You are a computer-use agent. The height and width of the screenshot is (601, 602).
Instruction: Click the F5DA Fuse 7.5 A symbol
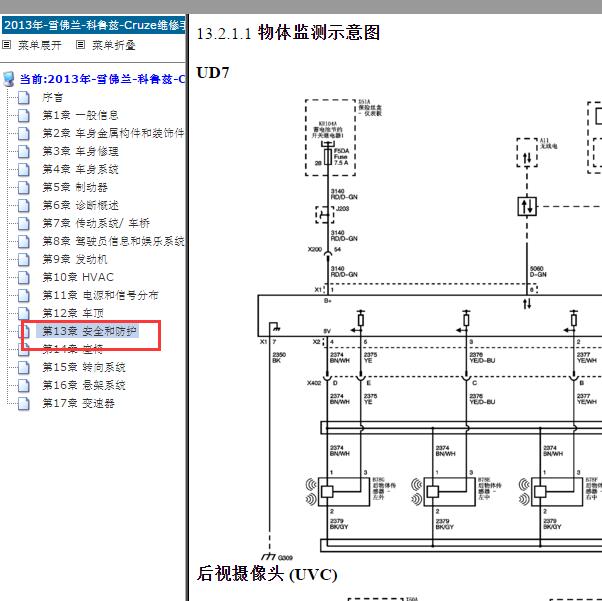click(328, 157)
